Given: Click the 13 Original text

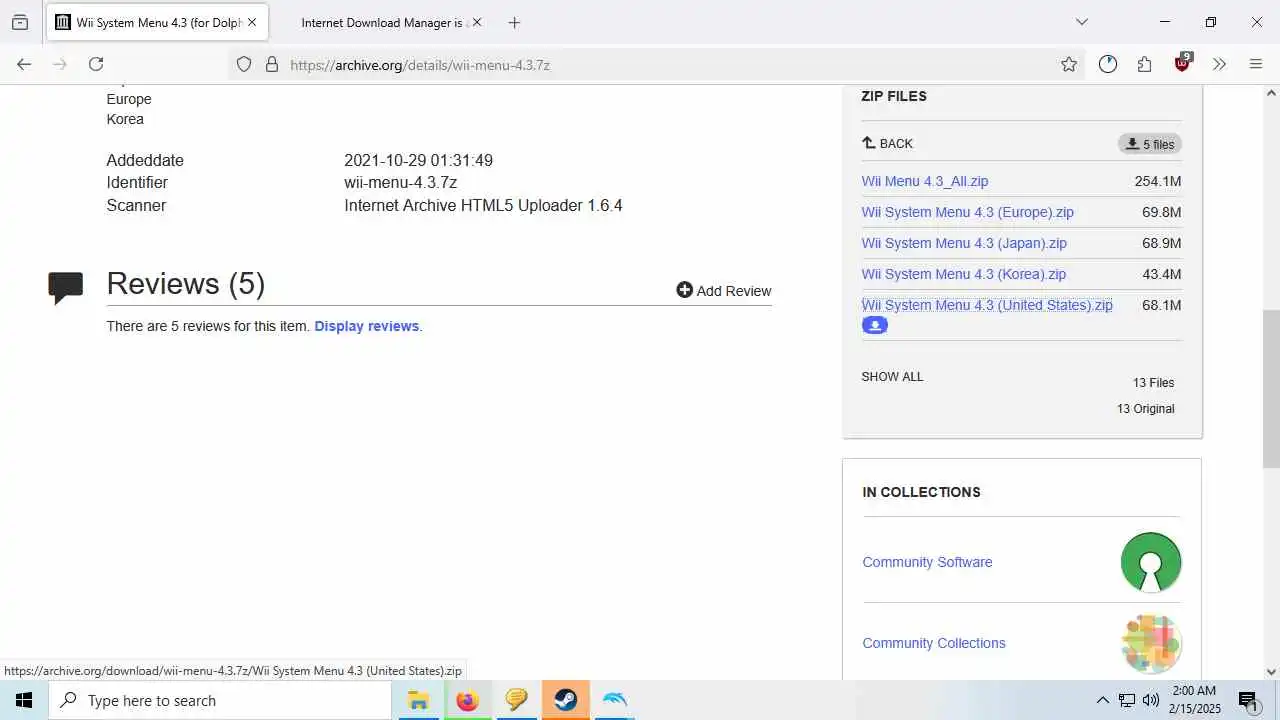Looking at the screenshot, I should tap(1145, 409).
